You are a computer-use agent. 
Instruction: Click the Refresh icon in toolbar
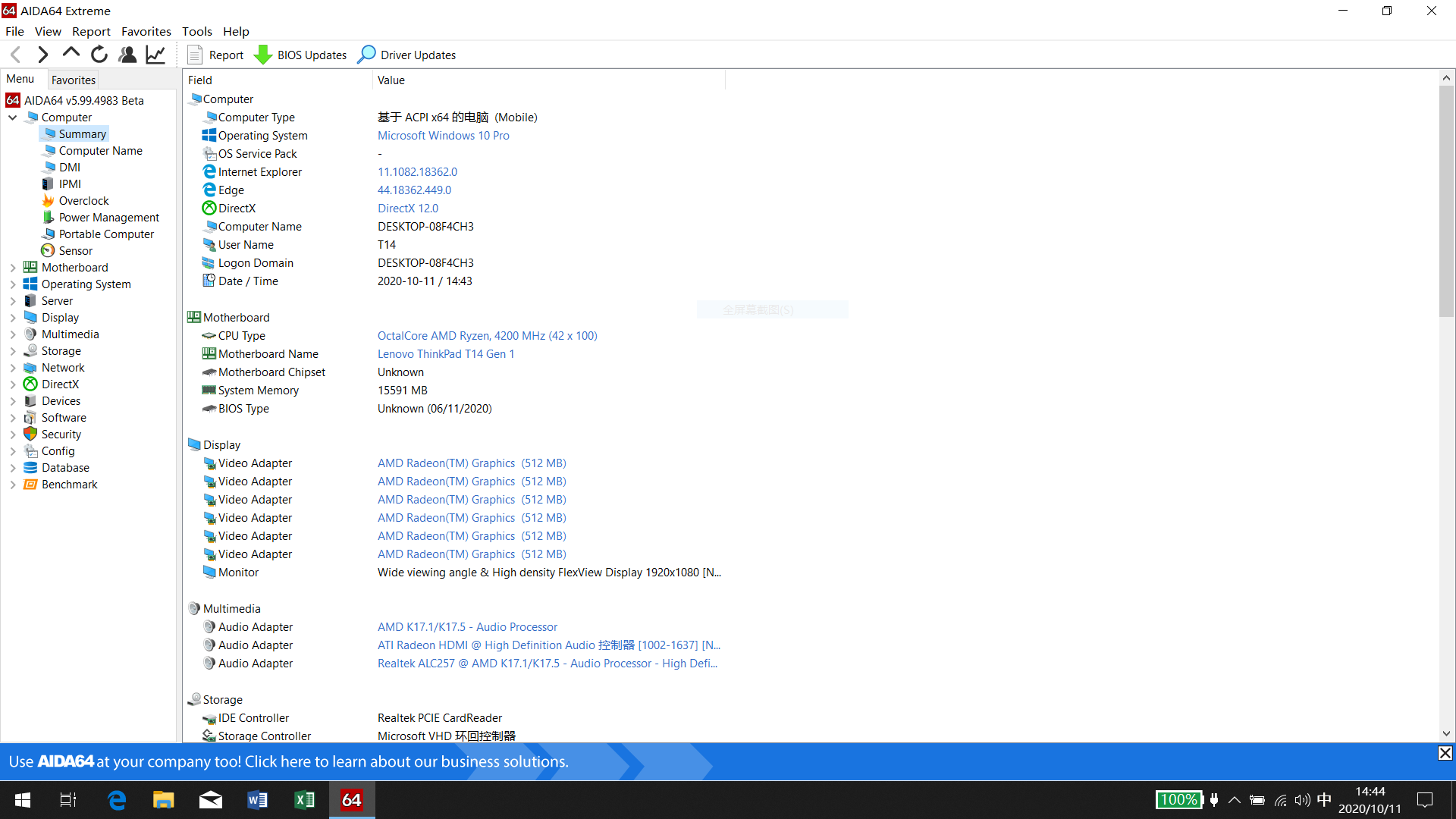pyautogui.click(x=99, y=55)
